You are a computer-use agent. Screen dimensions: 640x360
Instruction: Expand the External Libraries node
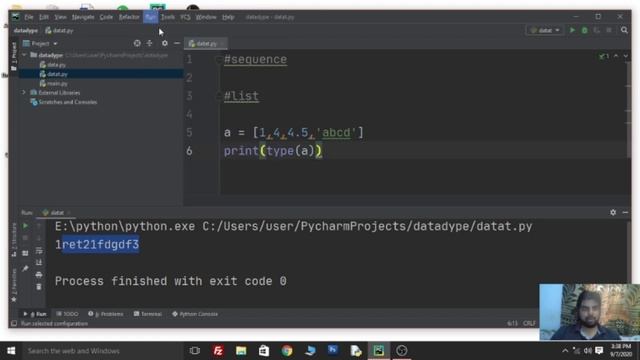tap(24, 93)
